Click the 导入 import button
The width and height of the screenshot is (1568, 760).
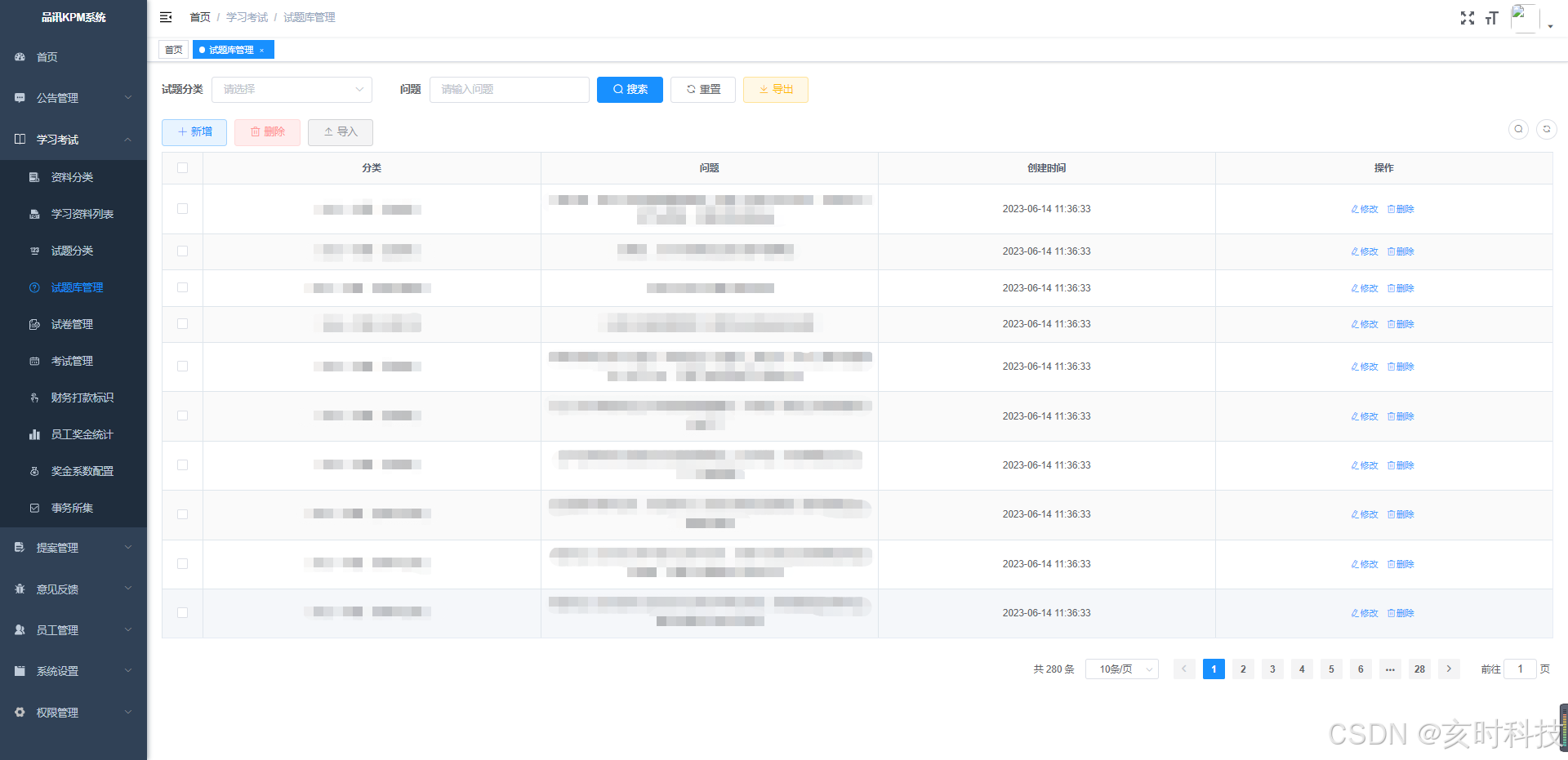(x=341, y=132)
